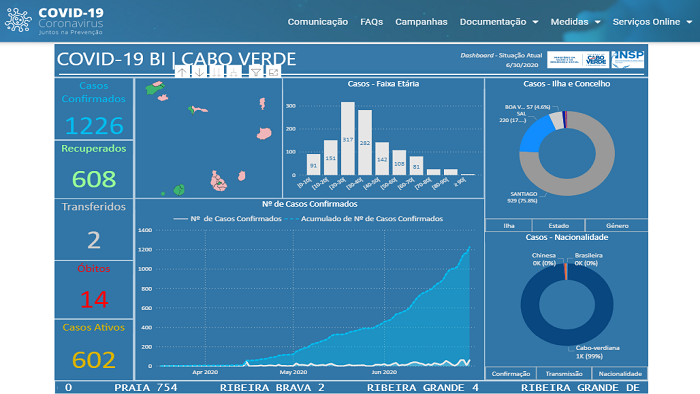Select the Transmissão tab below the nationality chart
Image resolution: width=700 pixels, height=394 pixels.
[x=564, y=373]
